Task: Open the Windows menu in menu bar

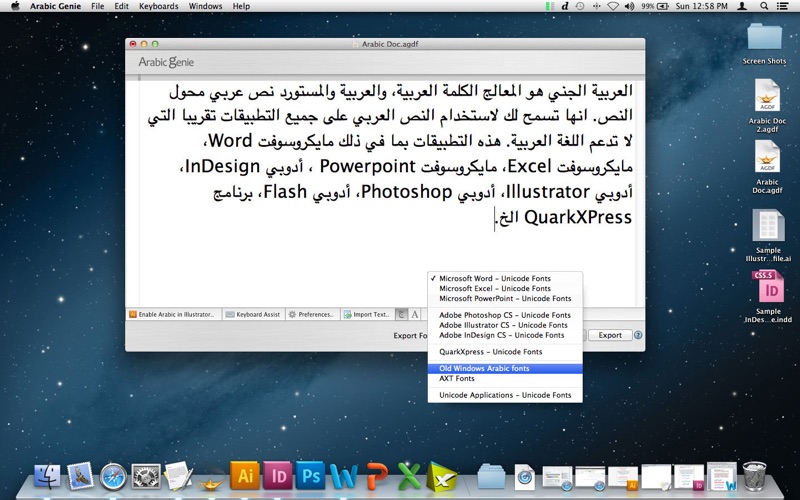Action: click(205, 6)
